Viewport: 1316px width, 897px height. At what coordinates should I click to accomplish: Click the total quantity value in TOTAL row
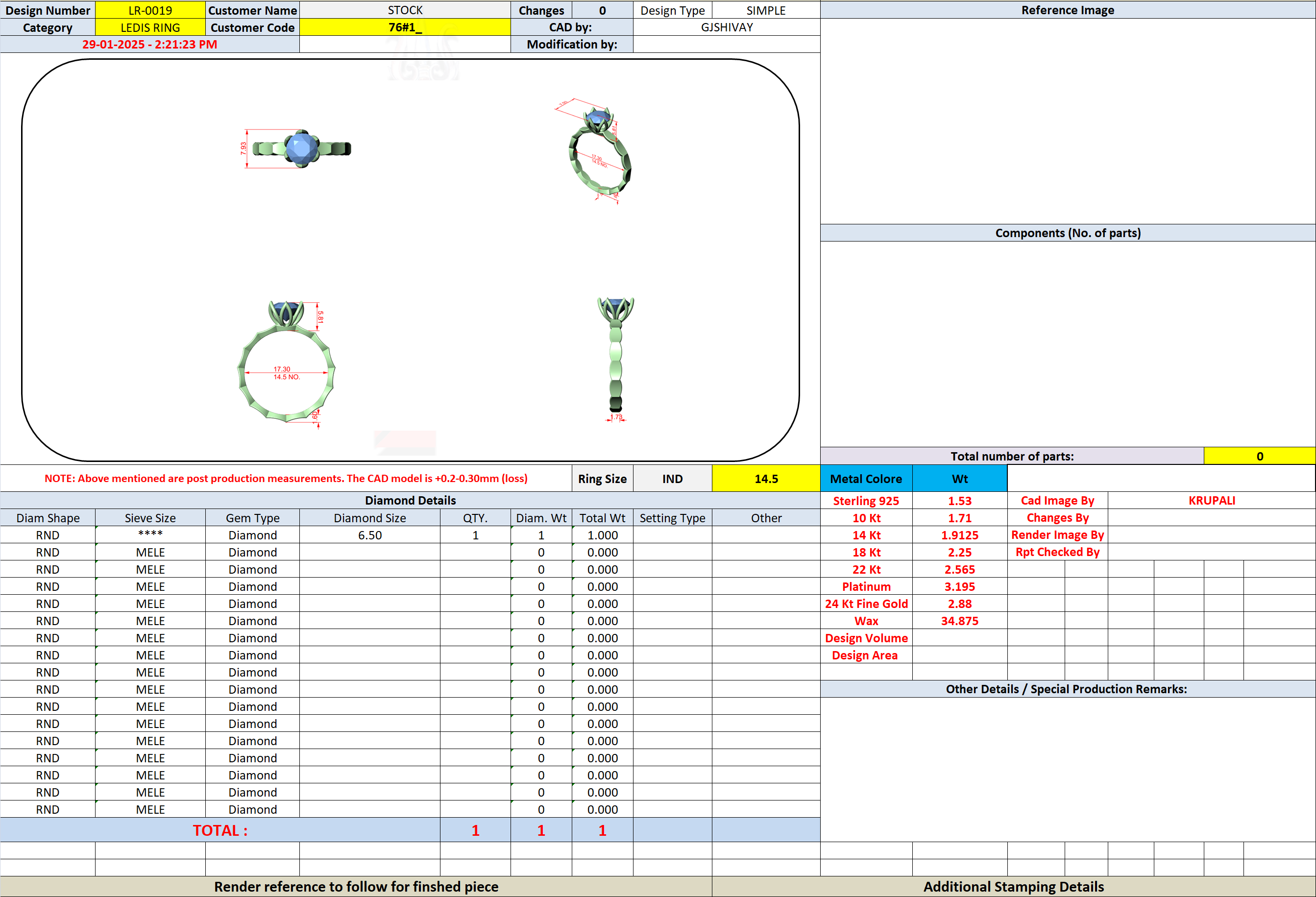point(475,830)
